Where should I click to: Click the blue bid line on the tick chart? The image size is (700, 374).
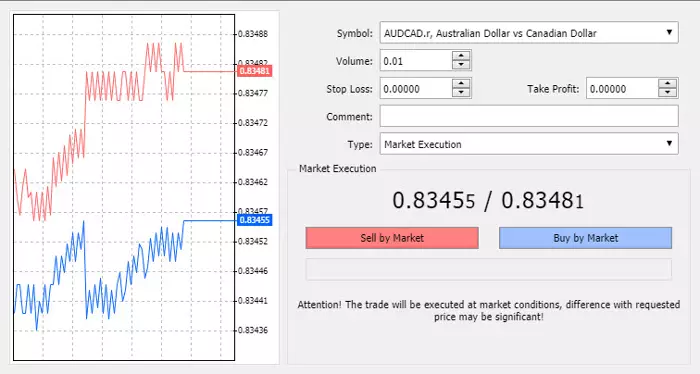pos(209,220)
